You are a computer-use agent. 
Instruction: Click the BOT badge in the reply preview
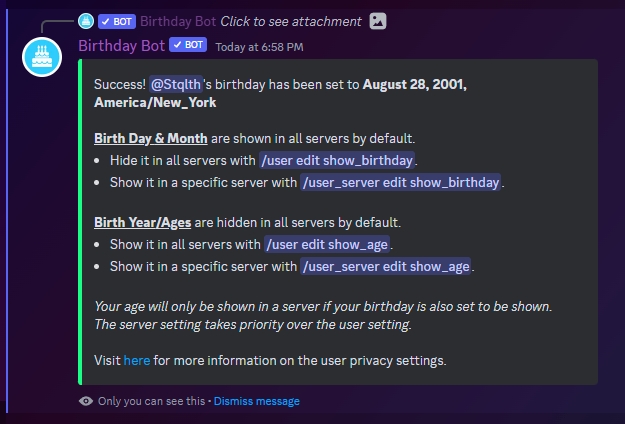click(x=117, y=21)
